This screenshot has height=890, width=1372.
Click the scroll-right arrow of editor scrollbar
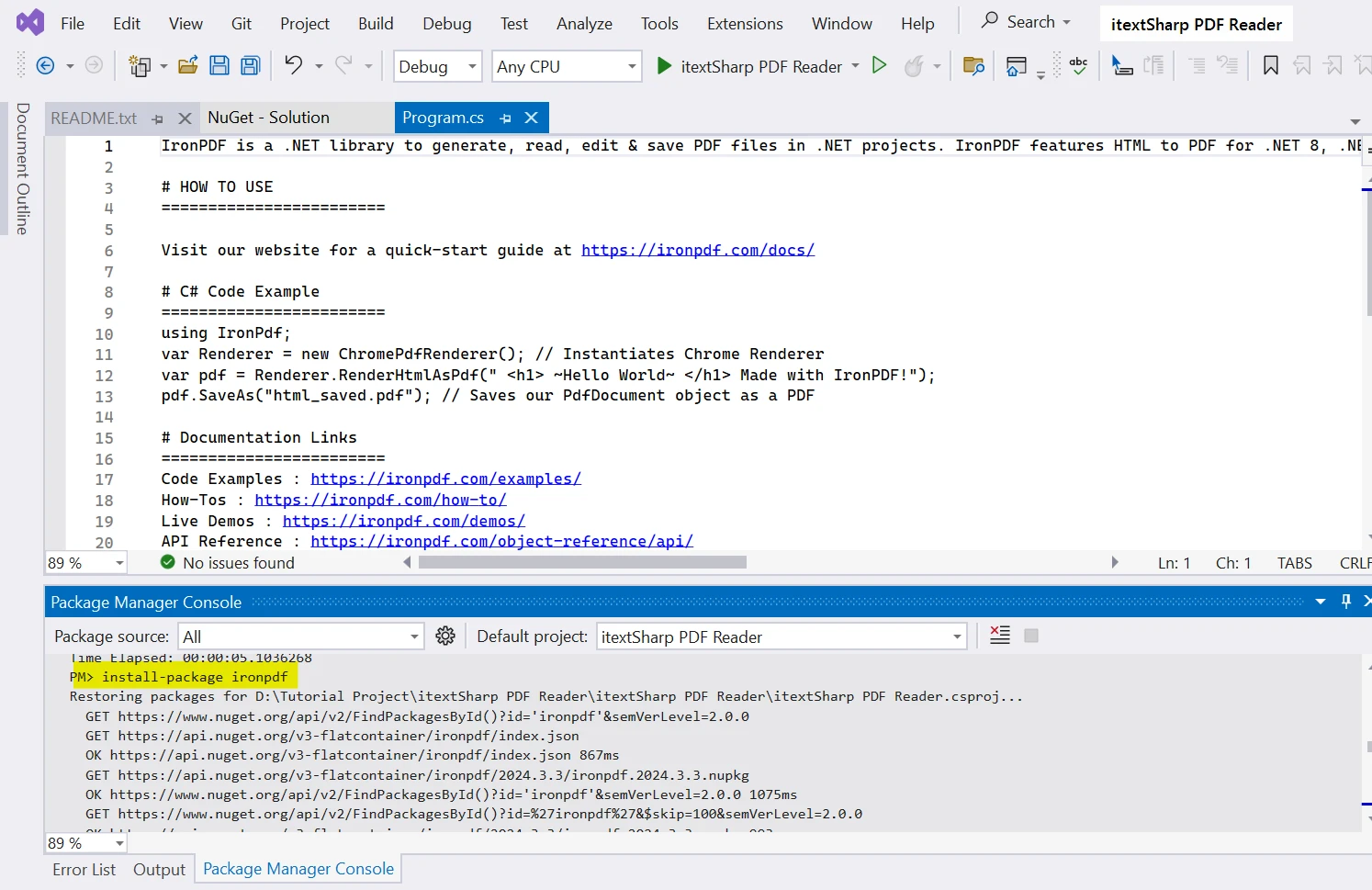click(1115, 562)
